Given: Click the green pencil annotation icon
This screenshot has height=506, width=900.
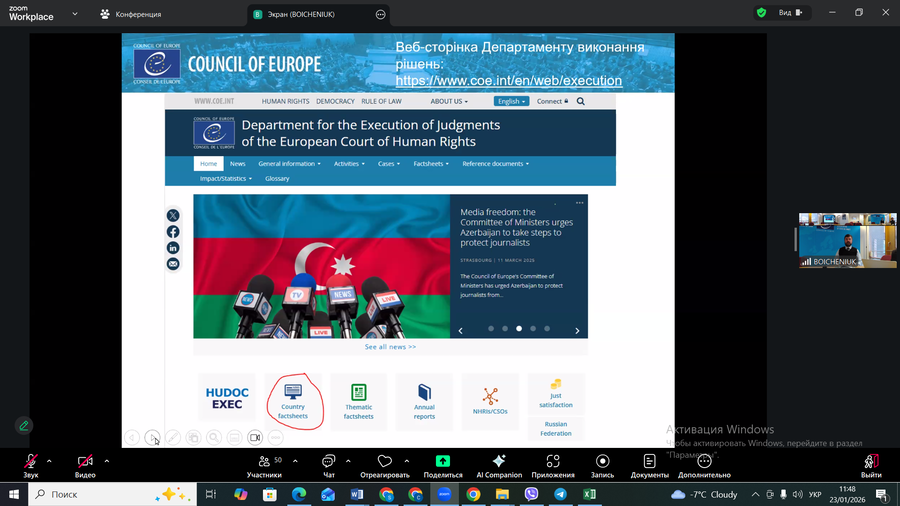Looking at the screenshot, I should 23,425.
